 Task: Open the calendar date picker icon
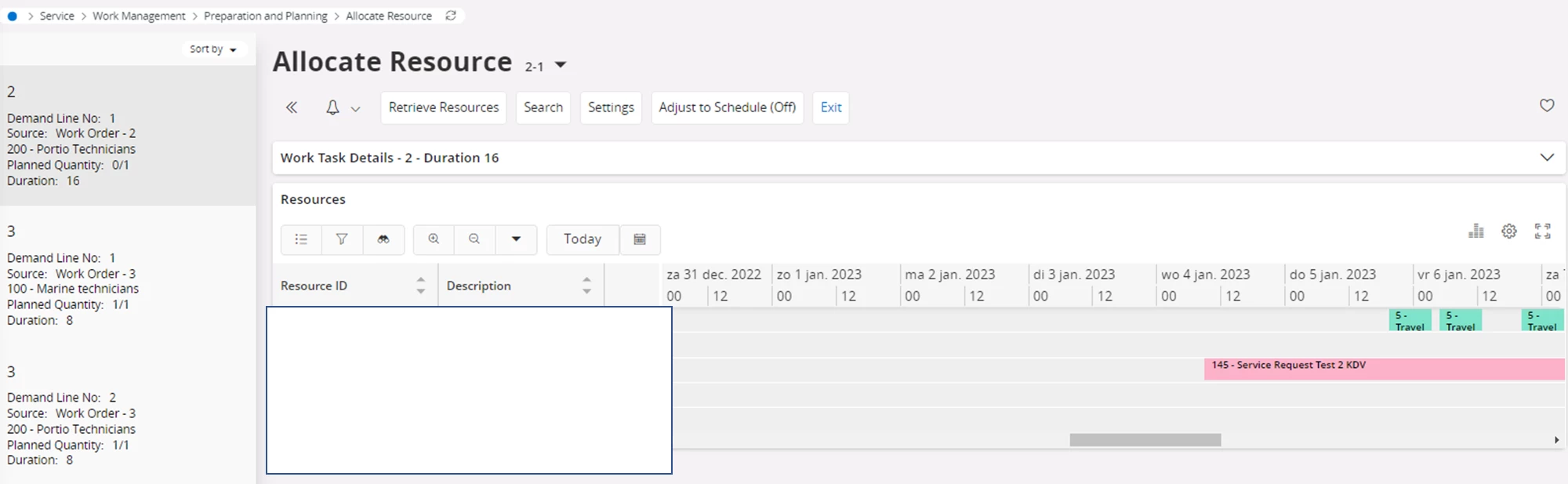(x=640, y=239)
